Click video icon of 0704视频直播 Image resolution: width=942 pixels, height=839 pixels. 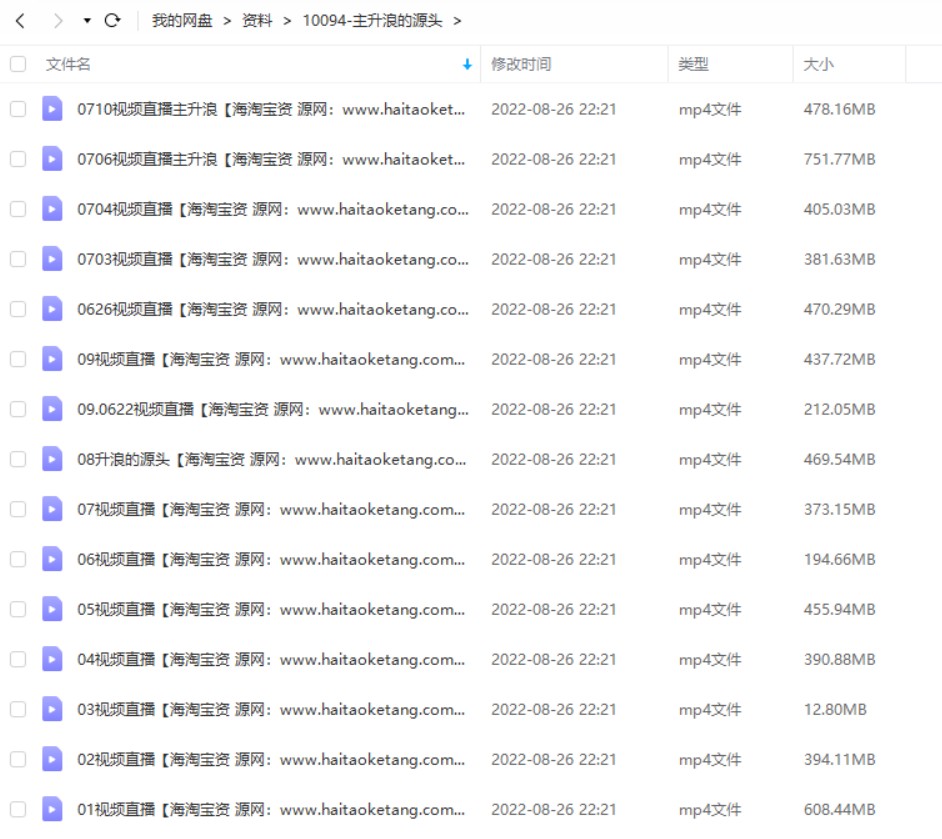click(x=52, y=208)
